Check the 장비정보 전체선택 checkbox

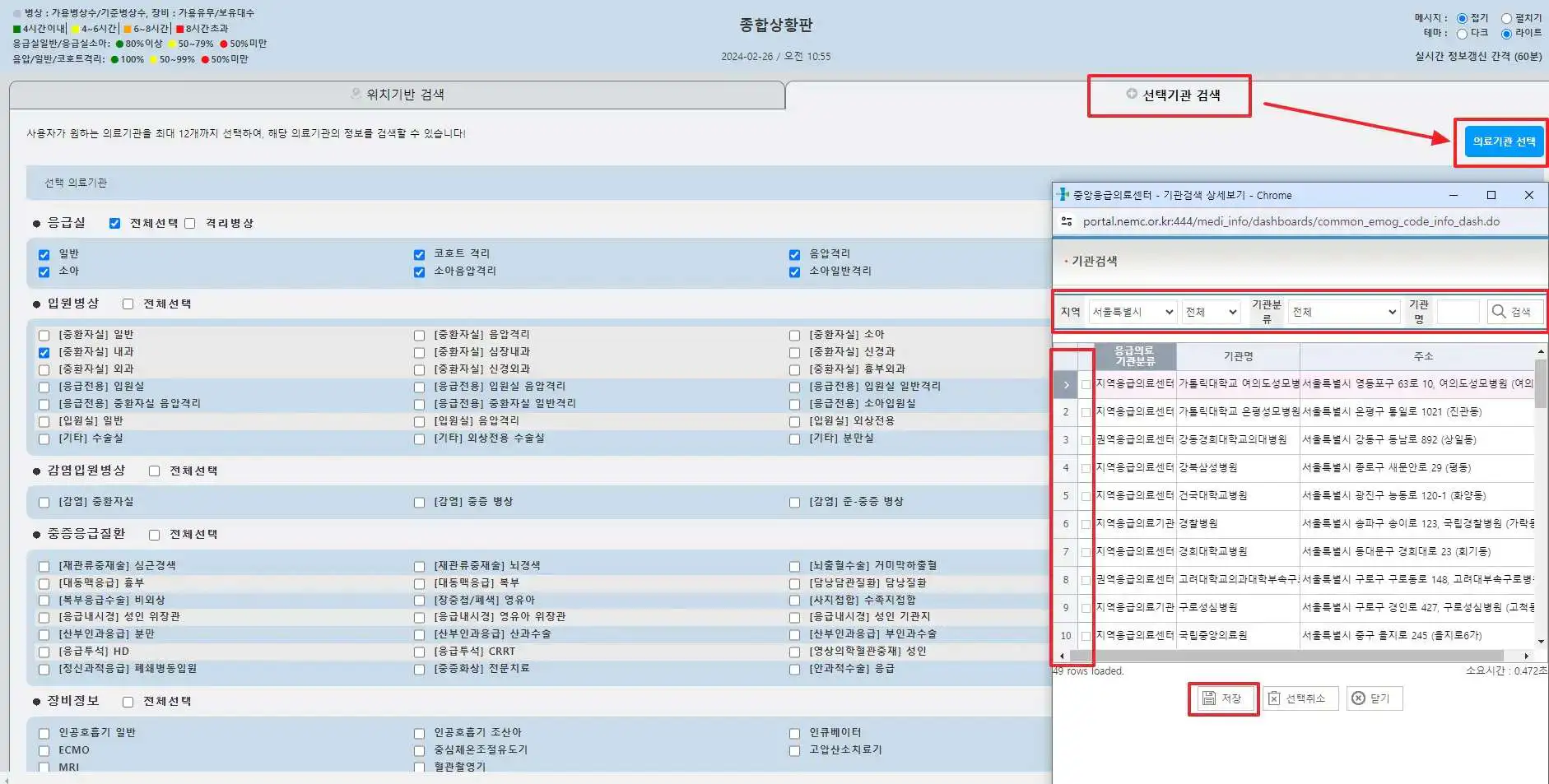(128, 702)
